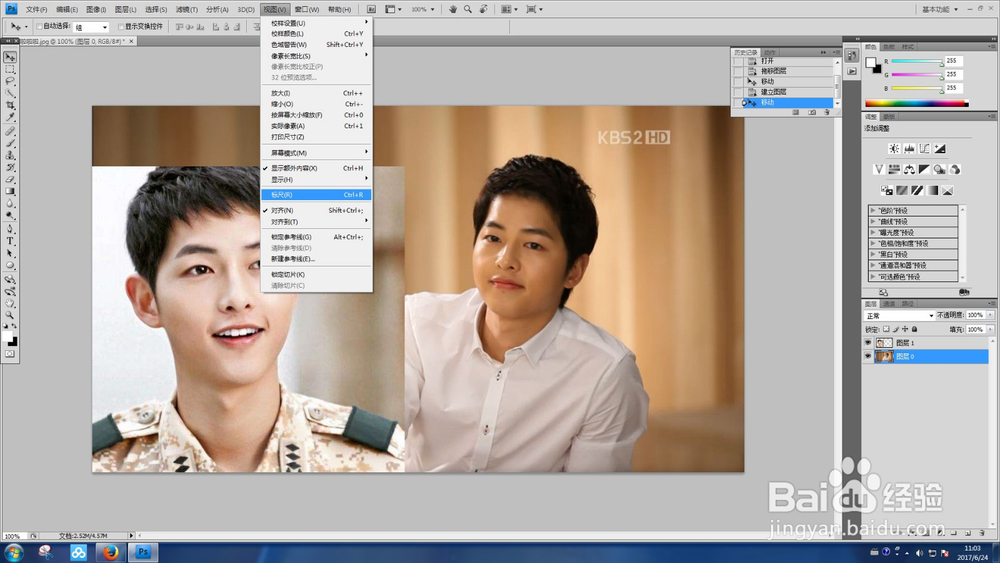Select the Rectangular Marquee tool

pyautogui.click(x=10, y=69)
